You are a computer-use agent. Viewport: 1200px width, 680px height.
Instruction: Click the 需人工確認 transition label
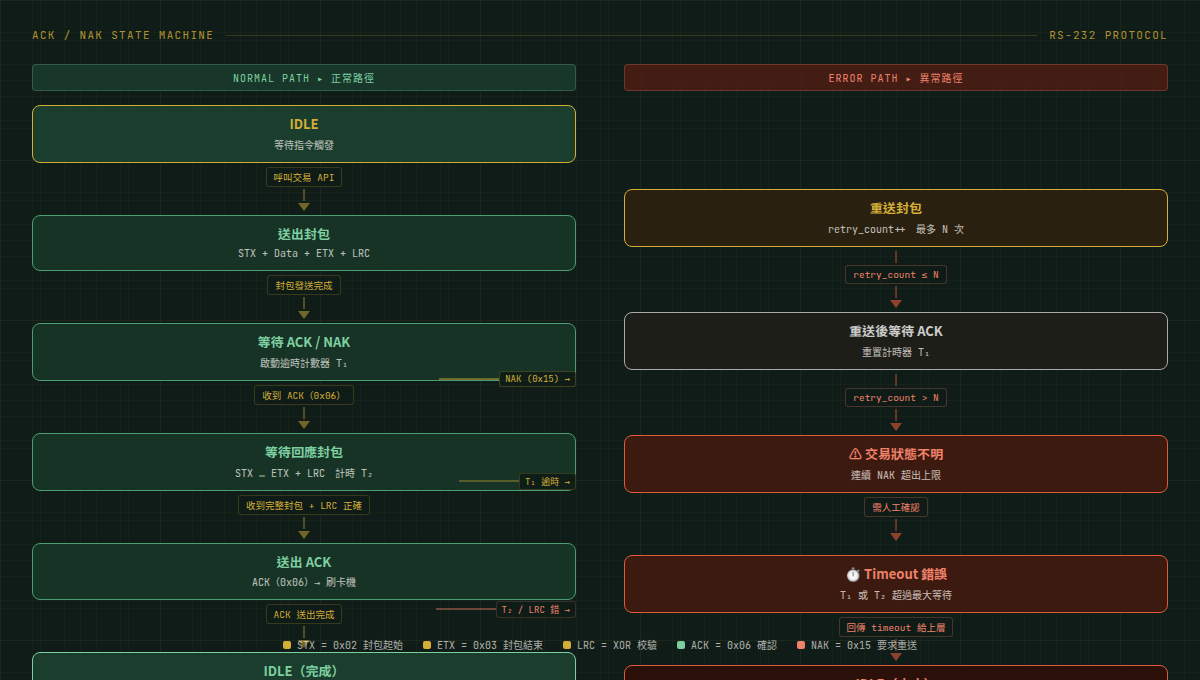pyautogui.click(x=896, y=507)
